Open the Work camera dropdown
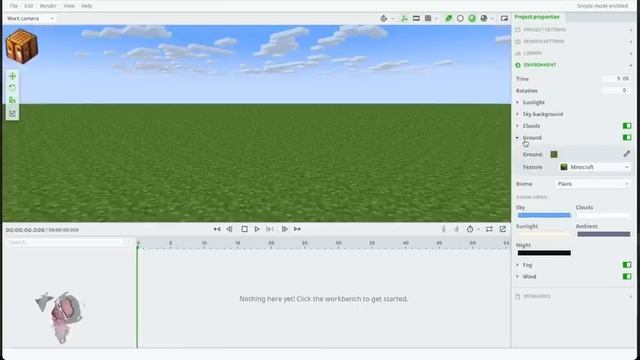Image resolution: width=640 pixels, height=360 pixels. 31,18
